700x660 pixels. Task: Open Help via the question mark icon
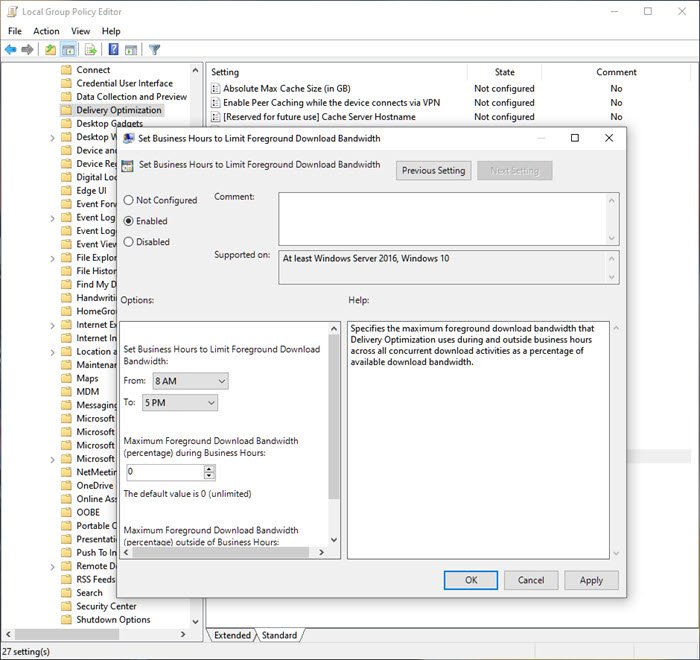(113, 50)
